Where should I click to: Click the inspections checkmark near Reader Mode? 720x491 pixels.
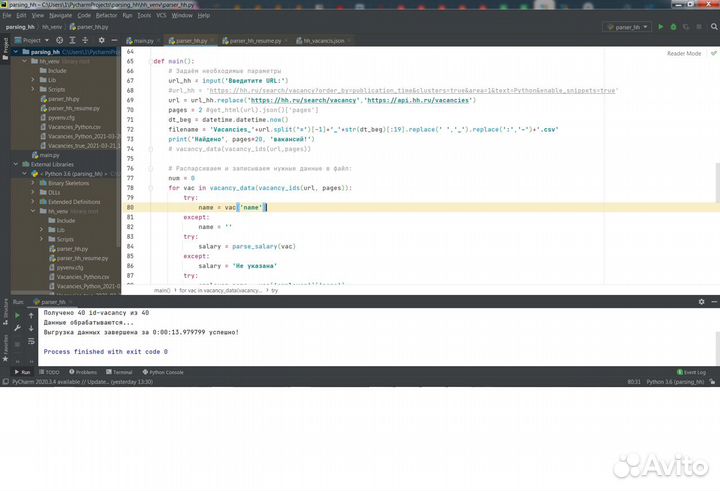click(714, 53)
